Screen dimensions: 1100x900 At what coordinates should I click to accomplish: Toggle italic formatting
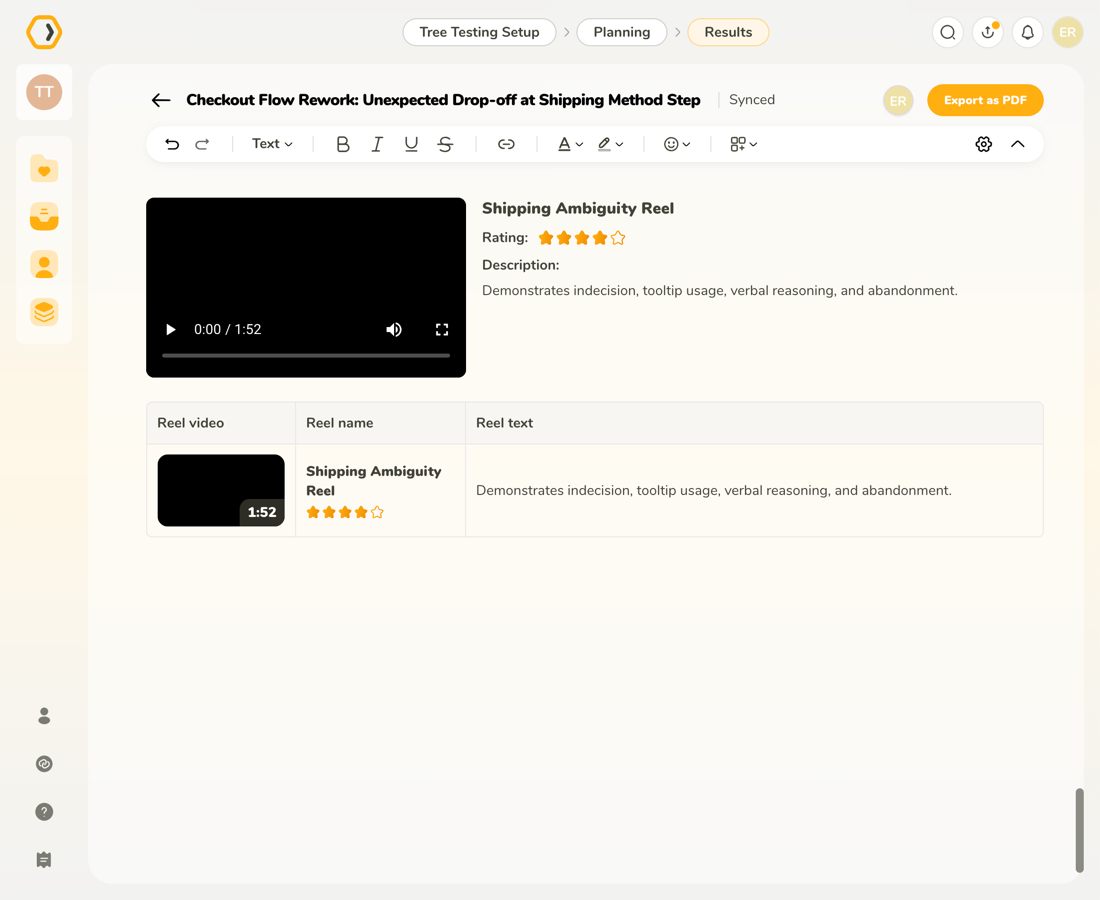377,144
